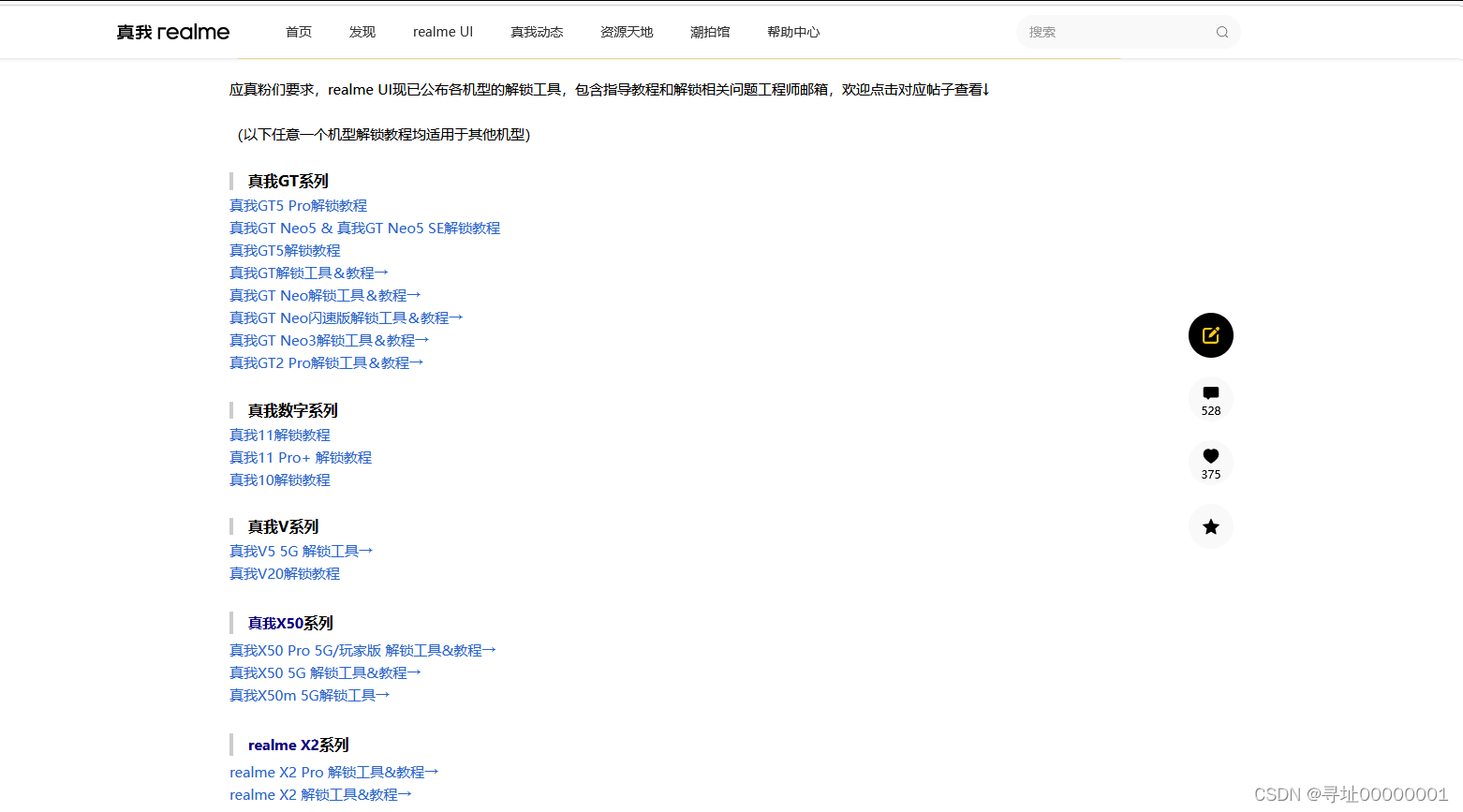Click the 528 comment count

(x=1211, y=411)
